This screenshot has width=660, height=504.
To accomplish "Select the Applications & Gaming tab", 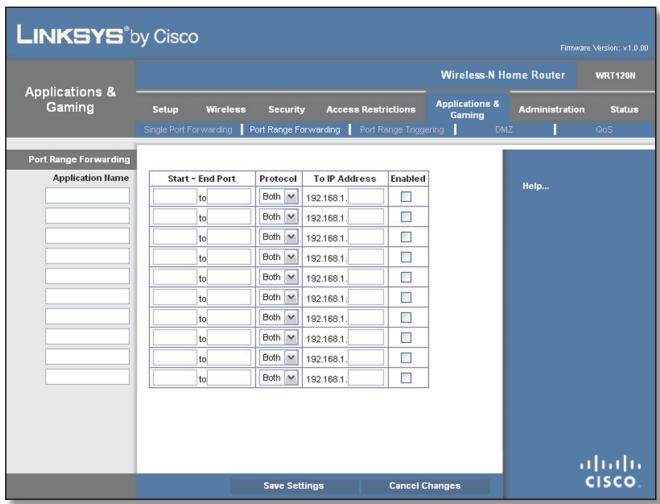I will [467, 109].
